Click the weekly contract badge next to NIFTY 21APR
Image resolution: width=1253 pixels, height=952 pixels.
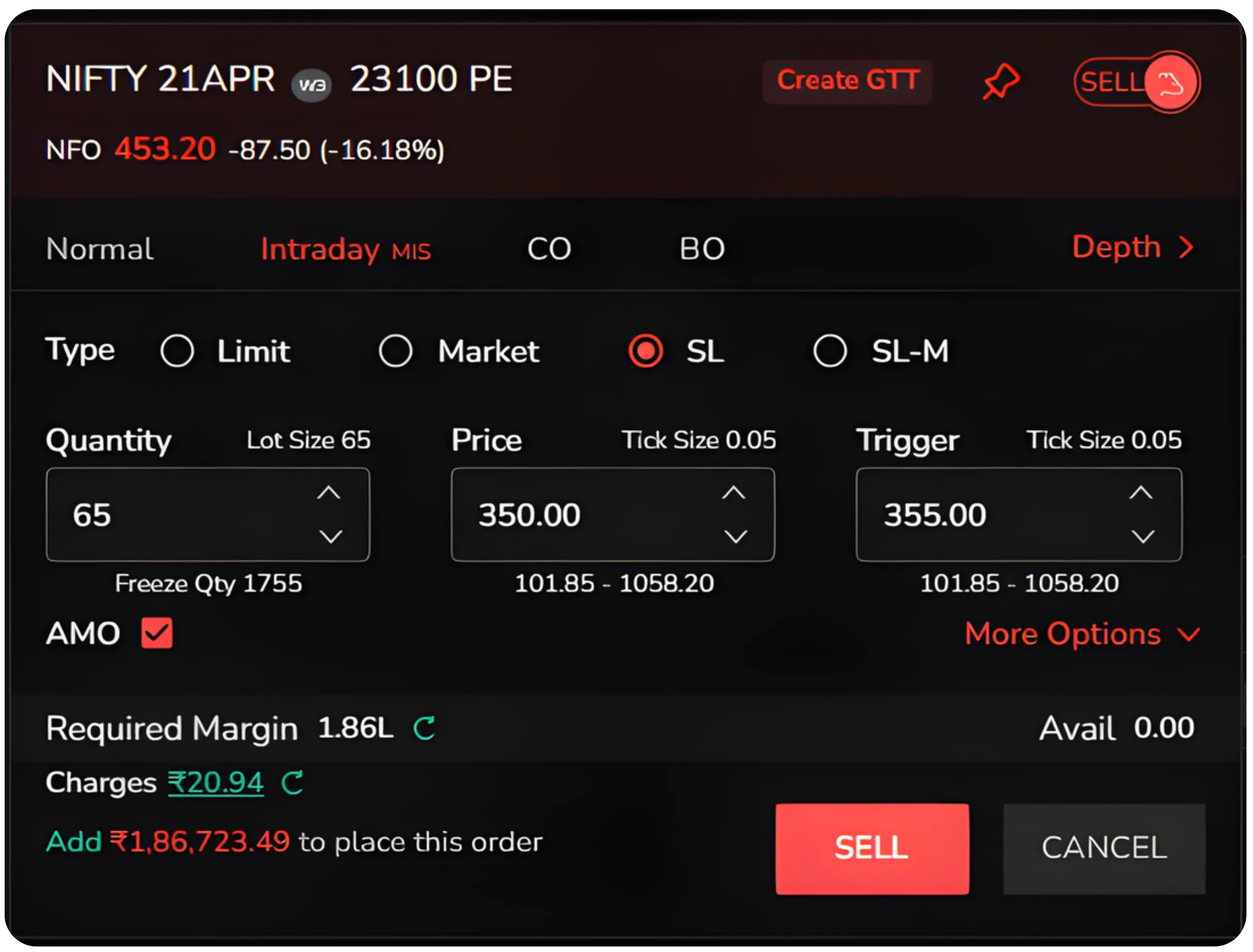(311, 84)
